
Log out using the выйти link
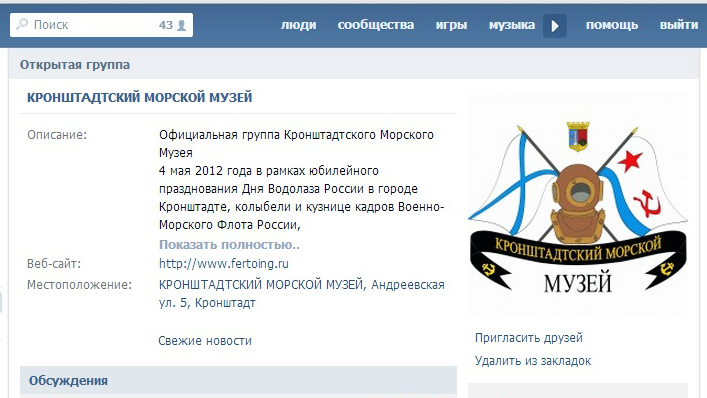tap(679, 25)
